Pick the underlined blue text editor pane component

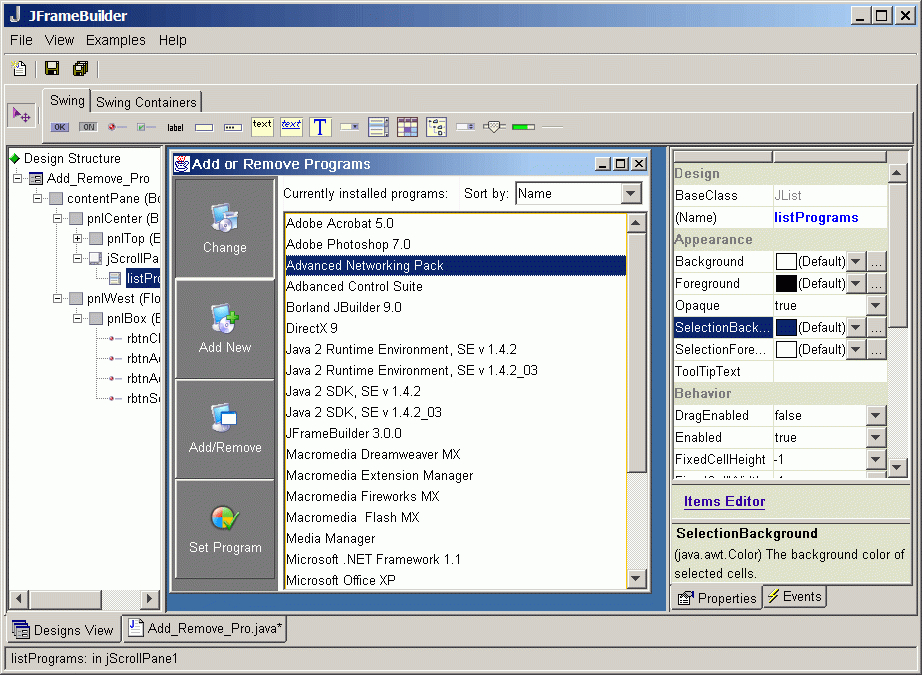click(291, 126)
